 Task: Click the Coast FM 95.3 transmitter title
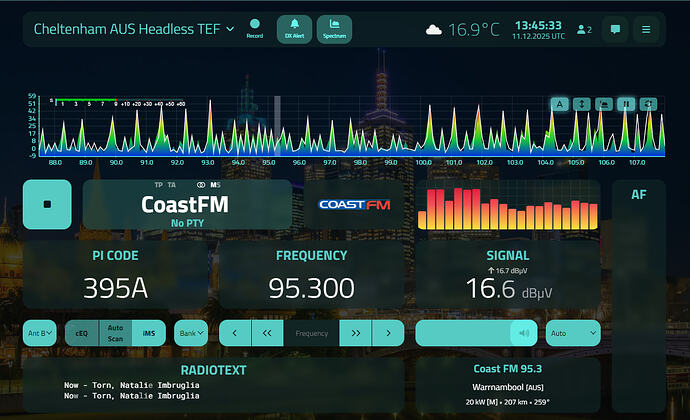508,369
